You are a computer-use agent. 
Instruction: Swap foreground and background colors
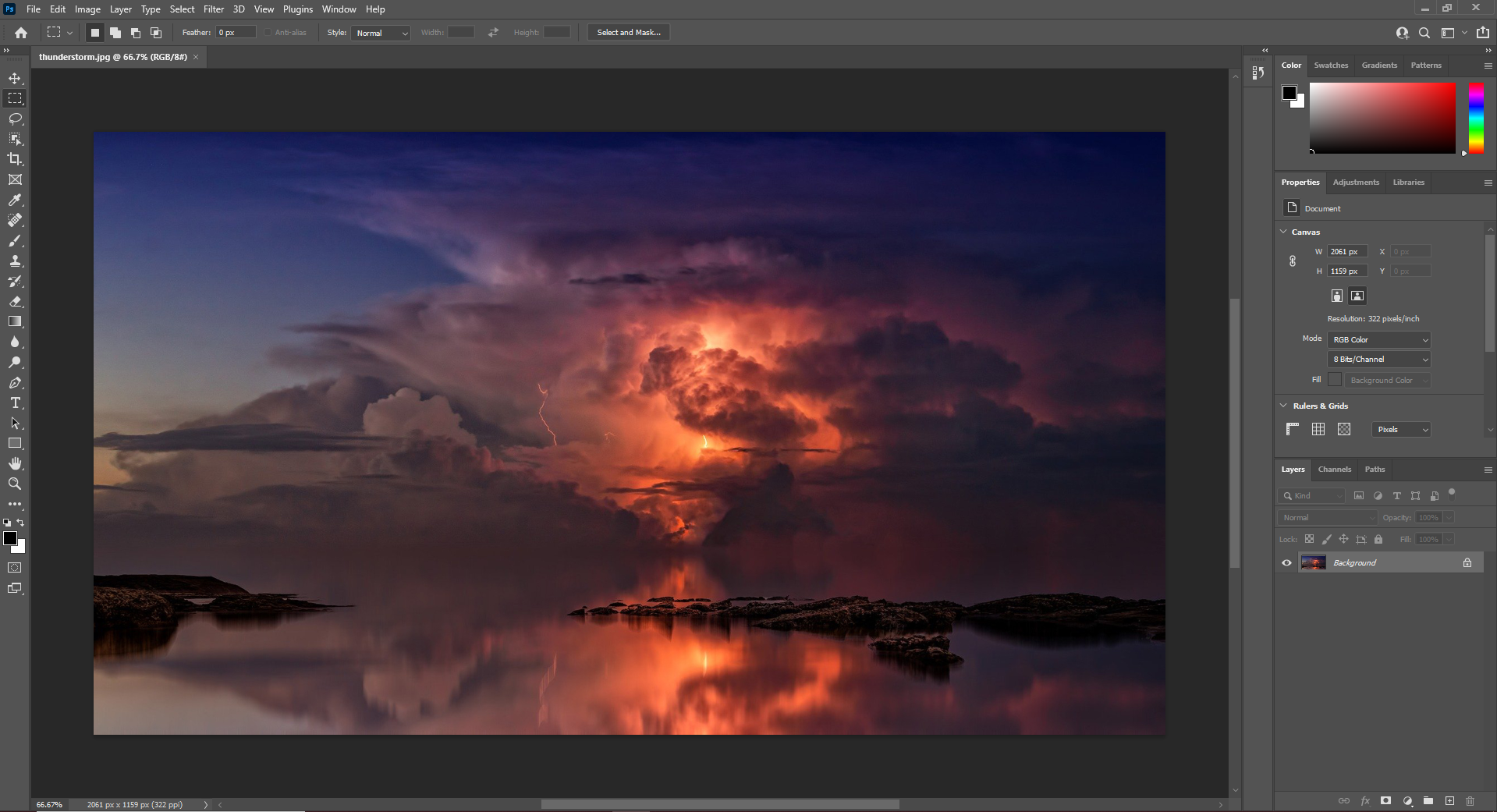coord(20,523)
